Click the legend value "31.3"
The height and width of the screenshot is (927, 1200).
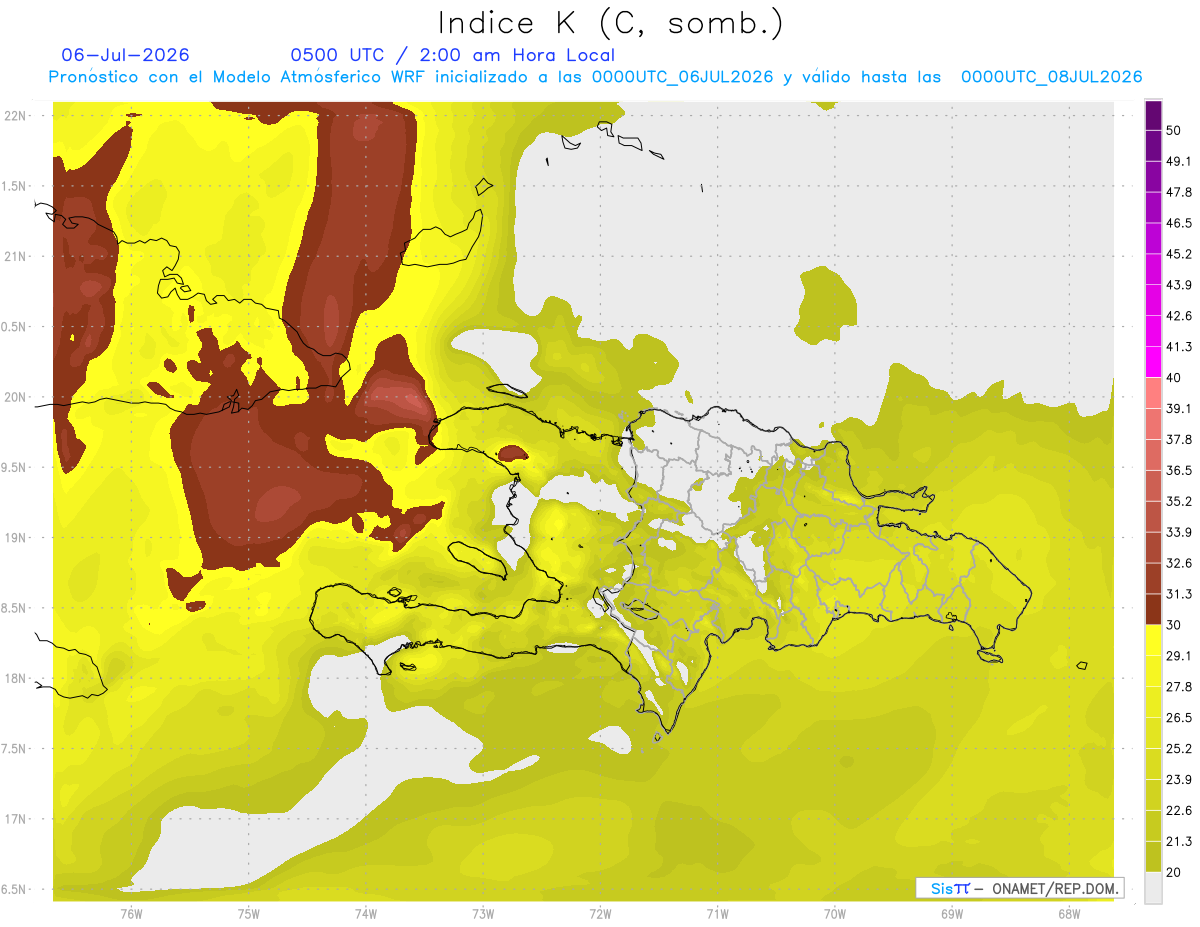(x=1179, y=594)
